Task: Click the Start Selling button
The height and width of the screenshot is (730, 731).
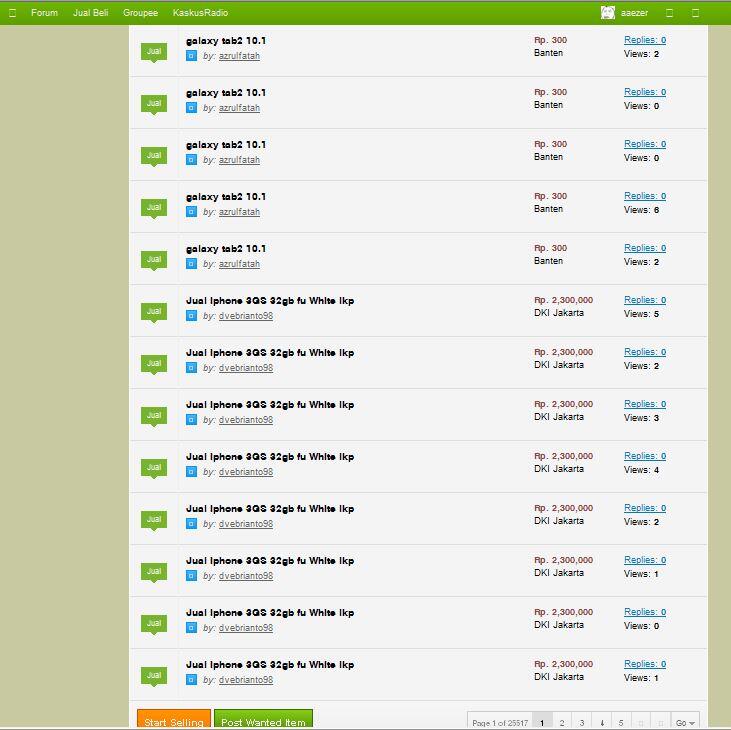Action: (174, 720)
